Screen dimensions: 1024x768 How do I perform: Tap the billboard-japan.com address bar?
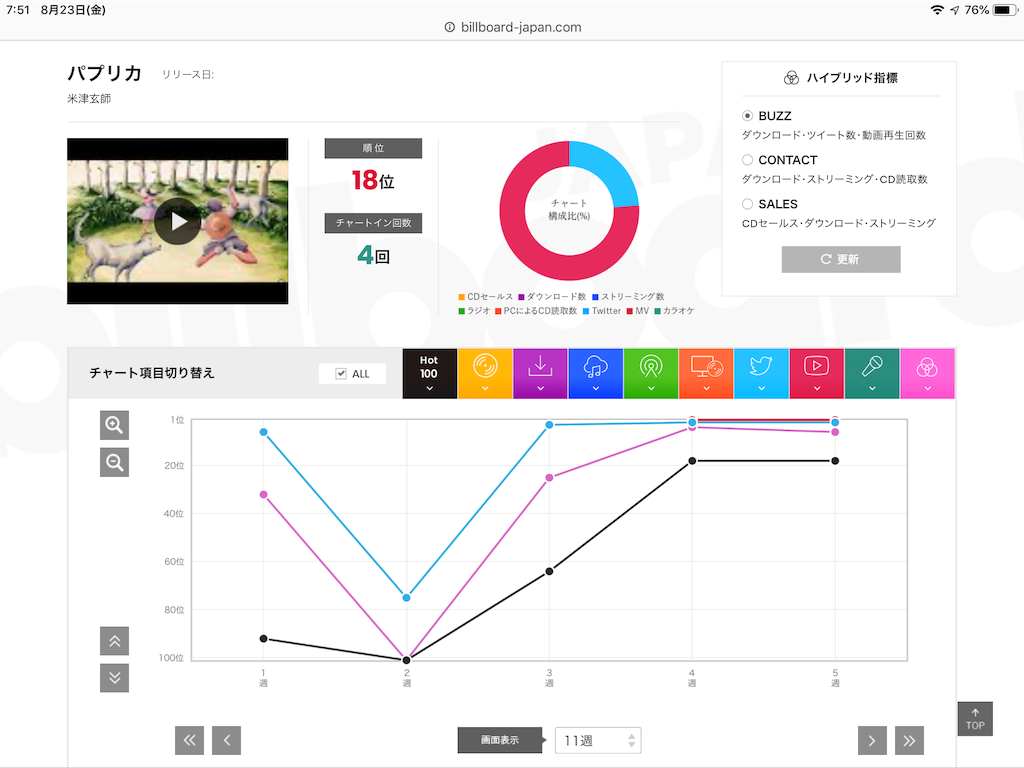pyautogui.click(x=513, y=27)
